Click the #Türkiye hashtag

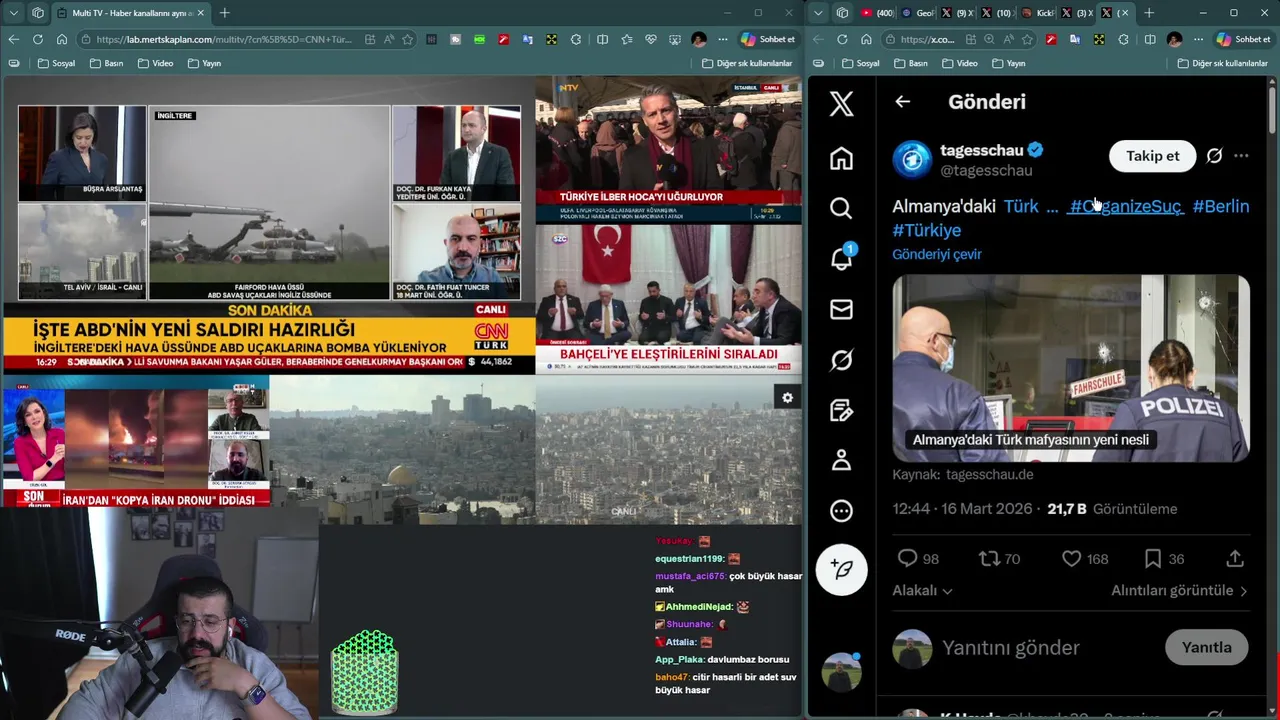(x=926, y=230)
